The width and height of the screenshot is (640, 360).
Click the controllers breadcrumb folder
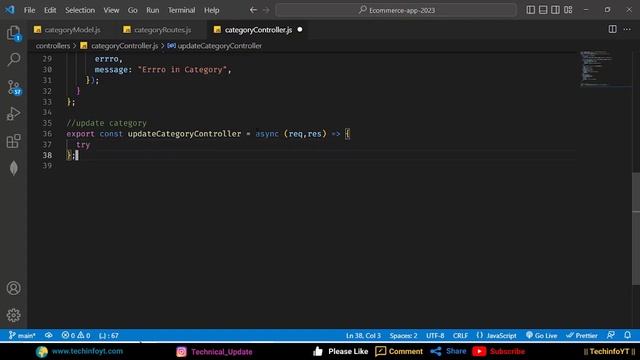[53, 46]
